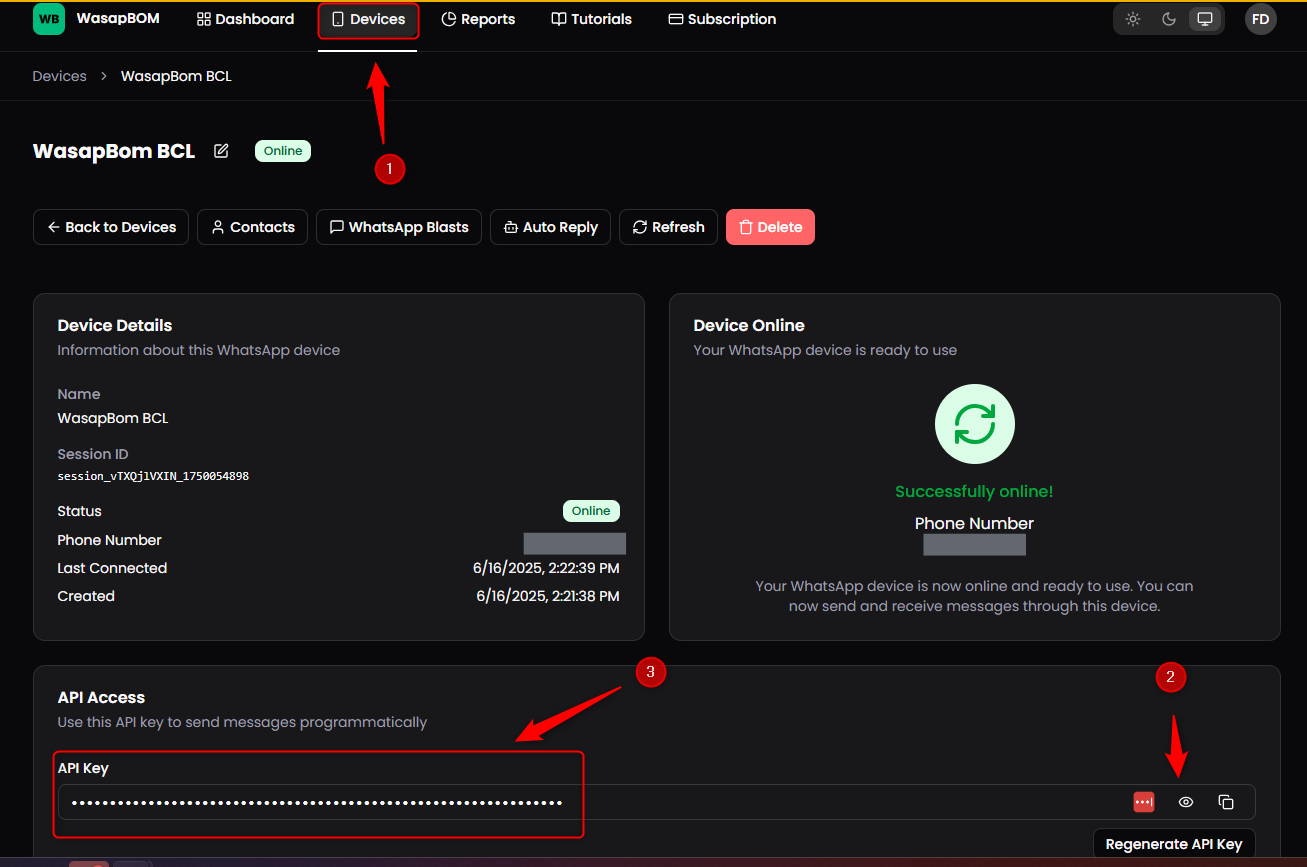Image resolution: width=1307 pixels, height=867 pixels.
Task: Click the Status Online badge in details
Action: [591, 511]
